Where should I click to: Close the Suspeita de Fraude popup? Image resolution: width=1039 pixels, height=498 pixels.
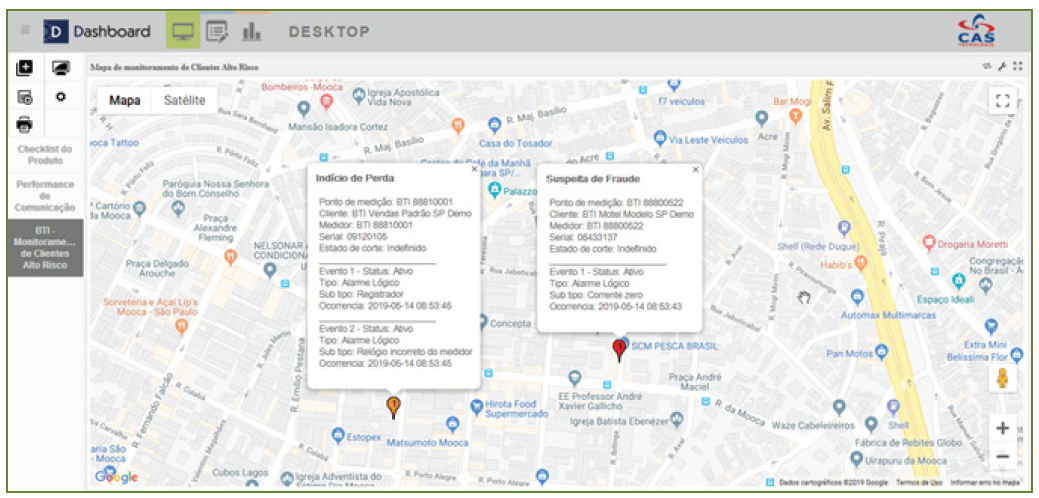[x=695, y=170]
